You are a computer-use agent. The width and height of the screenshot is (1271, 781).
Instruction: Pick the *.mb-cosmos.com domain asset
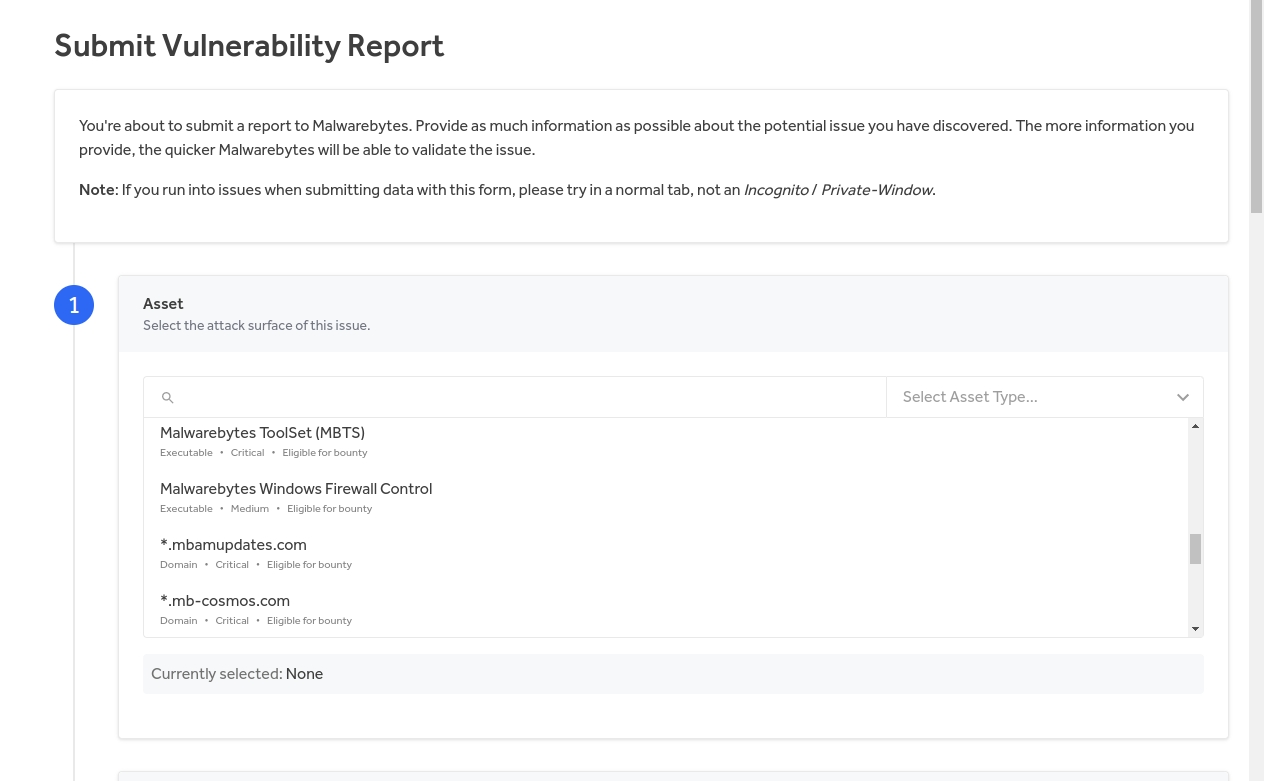click(x=667, y=609)
